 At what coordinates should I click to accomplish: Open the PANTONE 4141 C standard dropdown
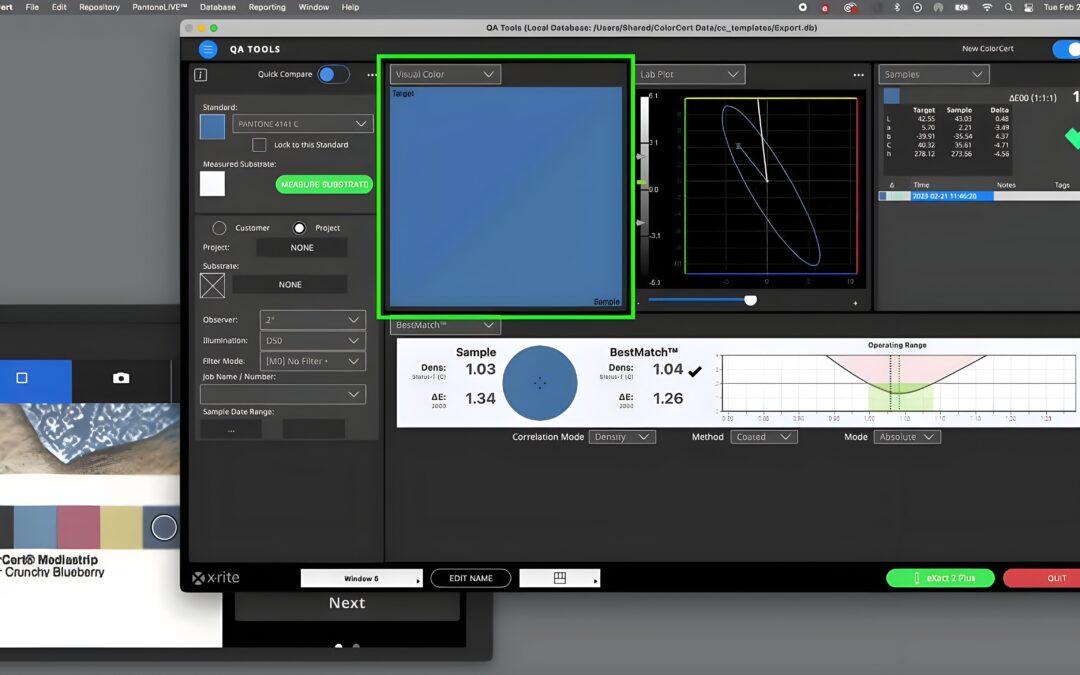(x=303, y=124)
